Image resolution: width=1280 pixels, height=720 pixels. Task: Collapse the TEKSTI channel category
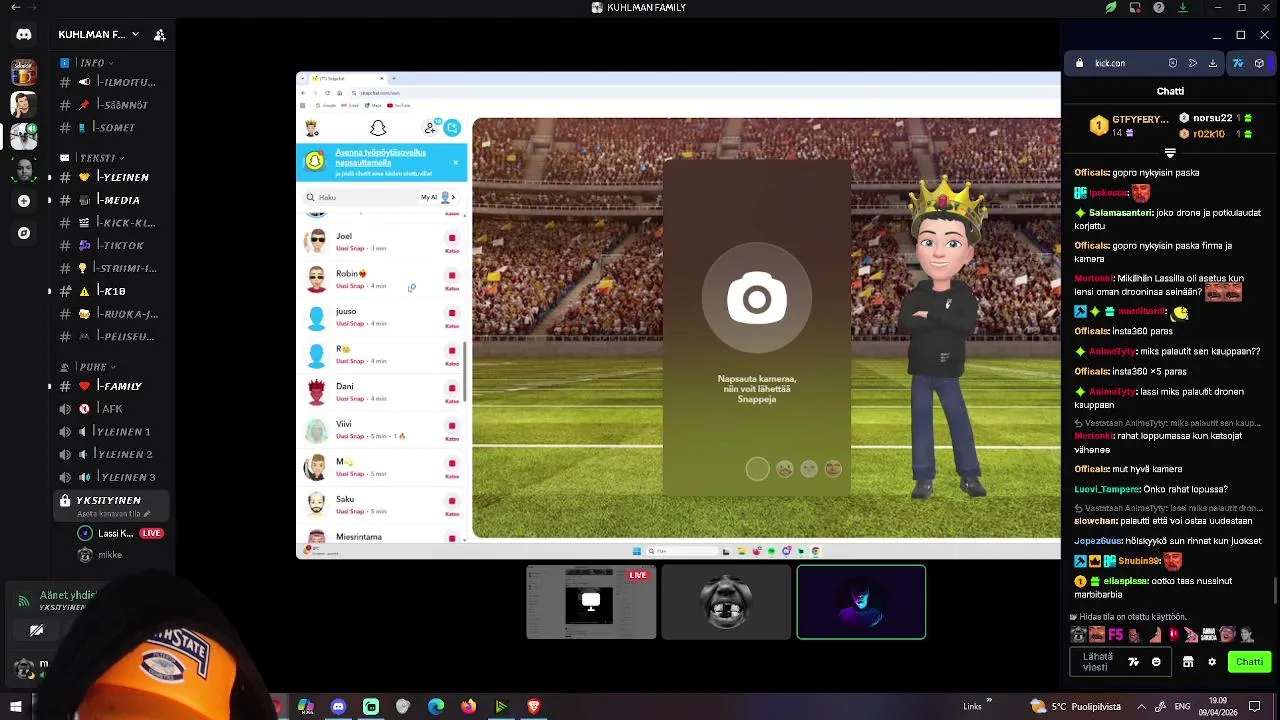click(x=93, y=158)
